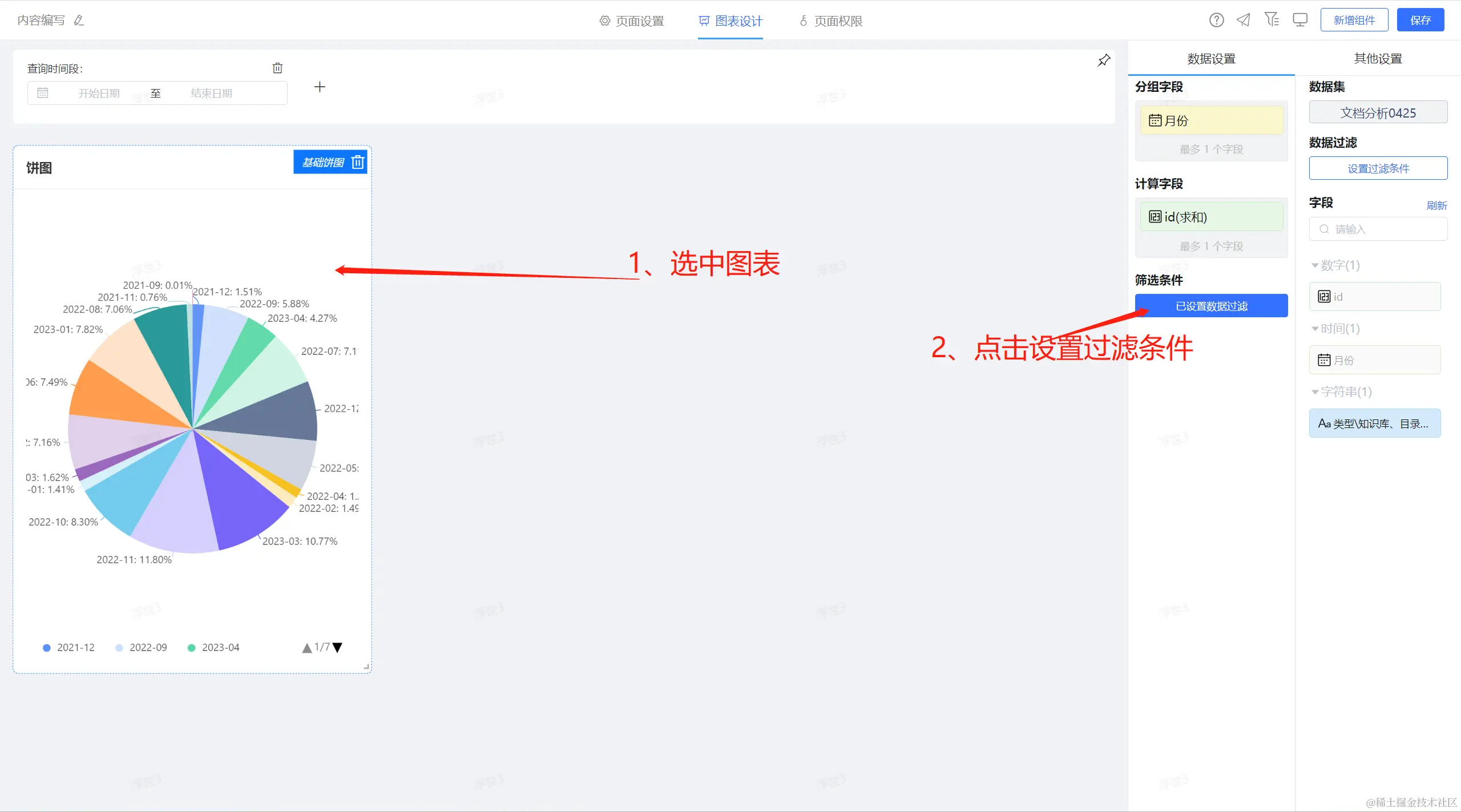The image size is (1461, 812).
Task: Click the 保存 button
Action: (x=1420, y=21)
